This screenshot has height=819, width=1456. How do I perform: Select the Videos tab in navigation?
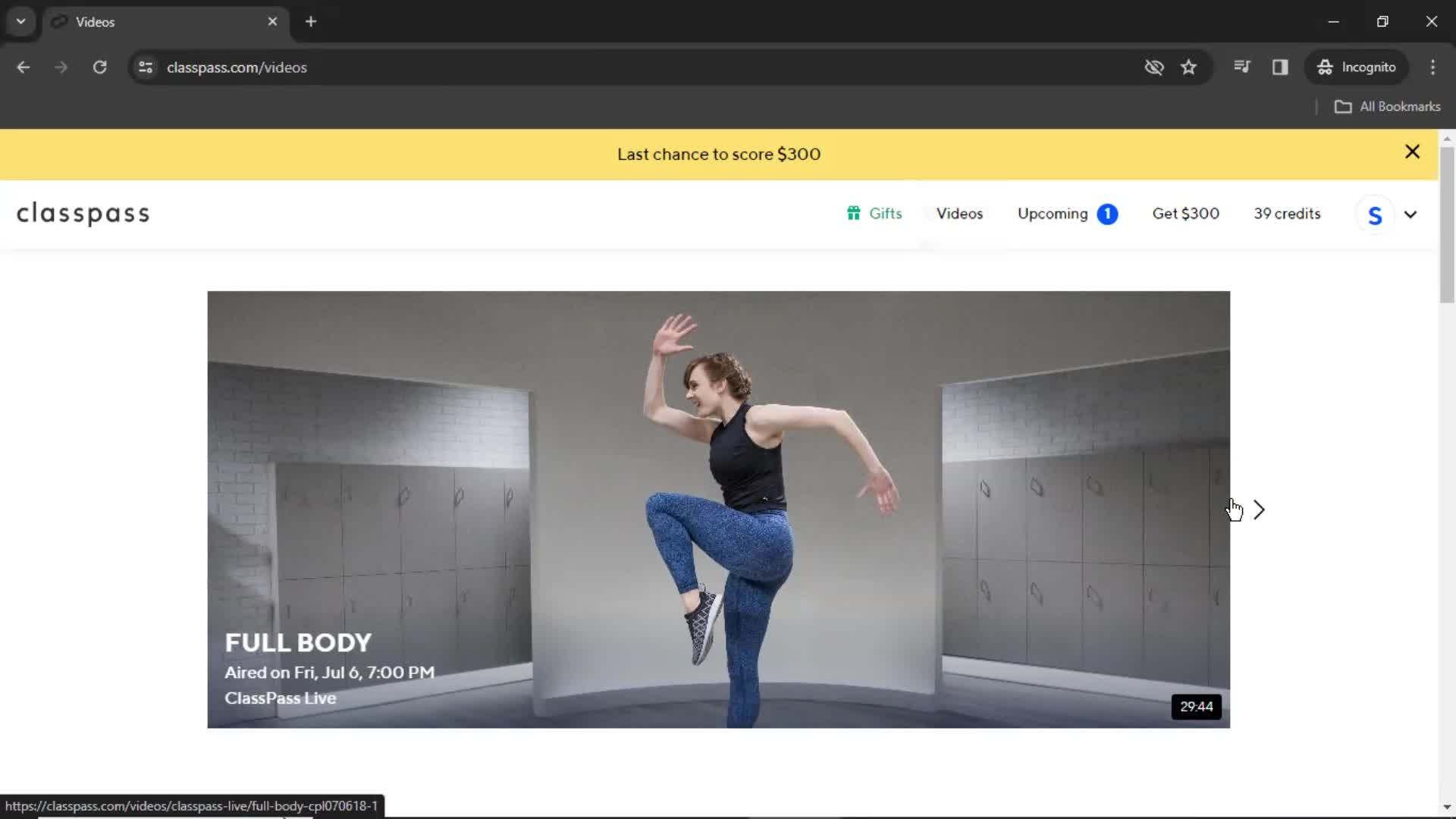tap(959, 213)
